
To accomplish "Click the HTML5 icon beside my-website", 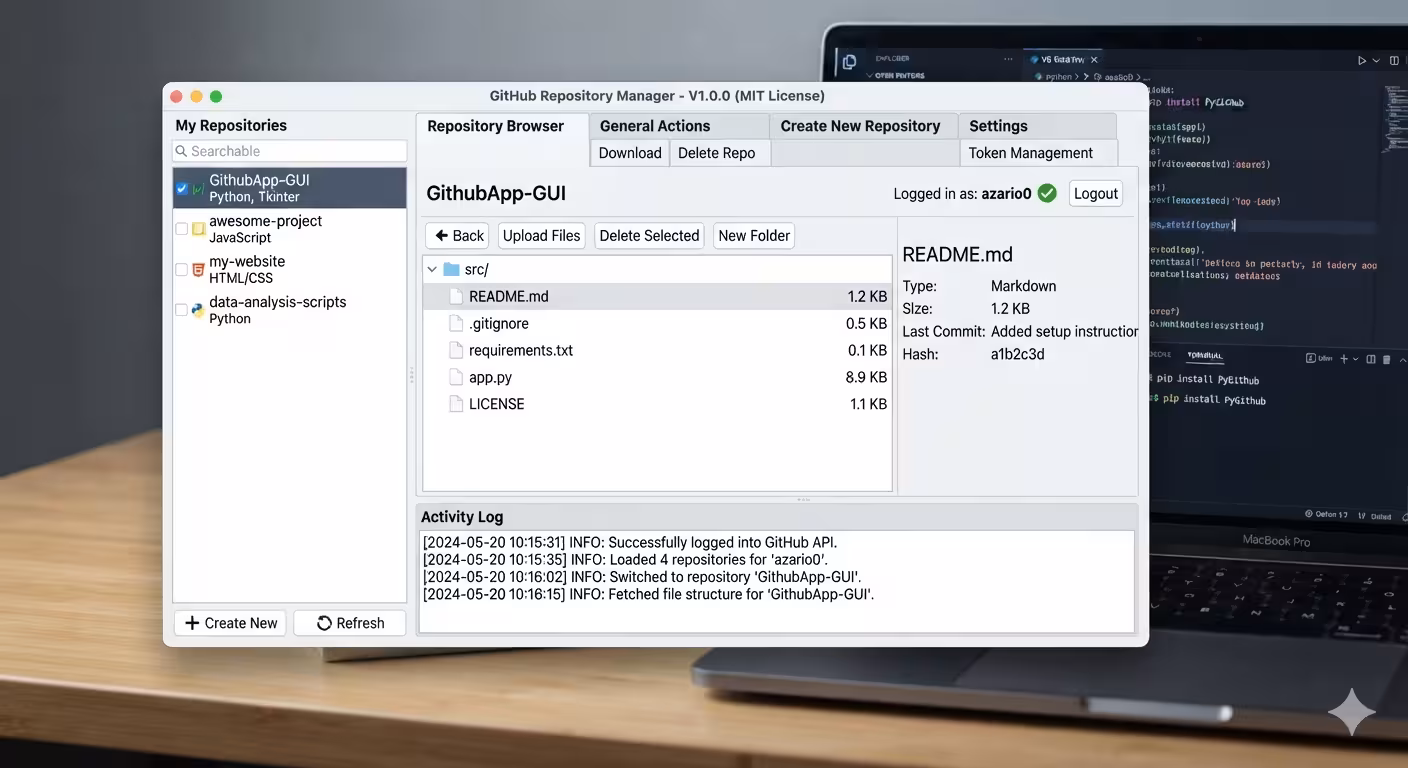I will [198, 269].
